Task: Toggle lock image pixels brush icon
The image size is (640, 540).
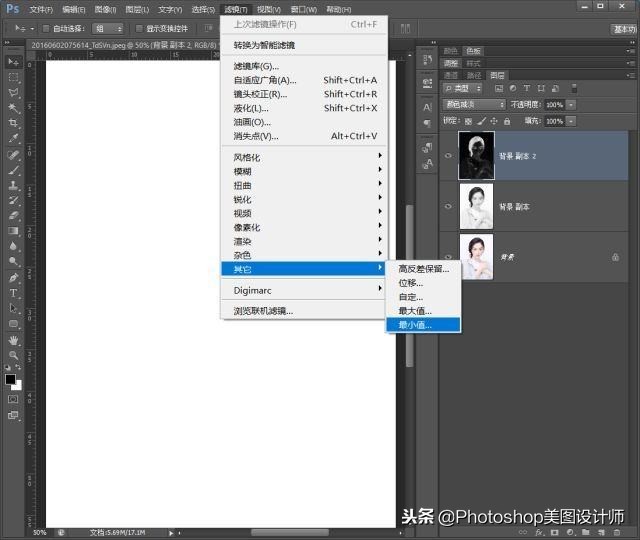Action: [482, 121]
